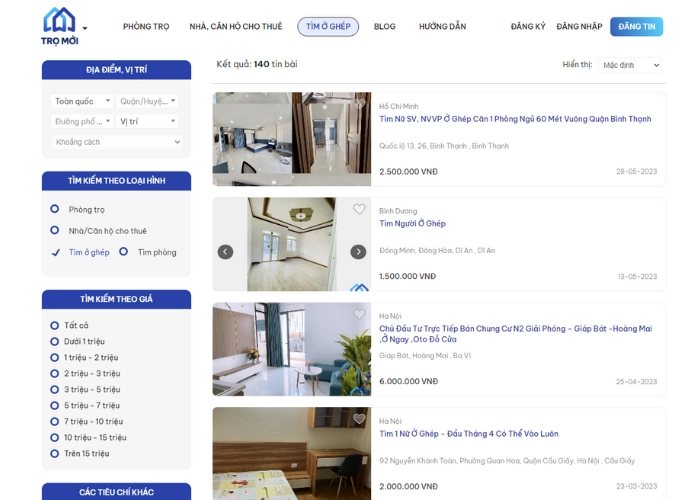Expand the Toàn quốc province dropdown
Viewport: 700px width, 500px height.
(x=81, y=101)
